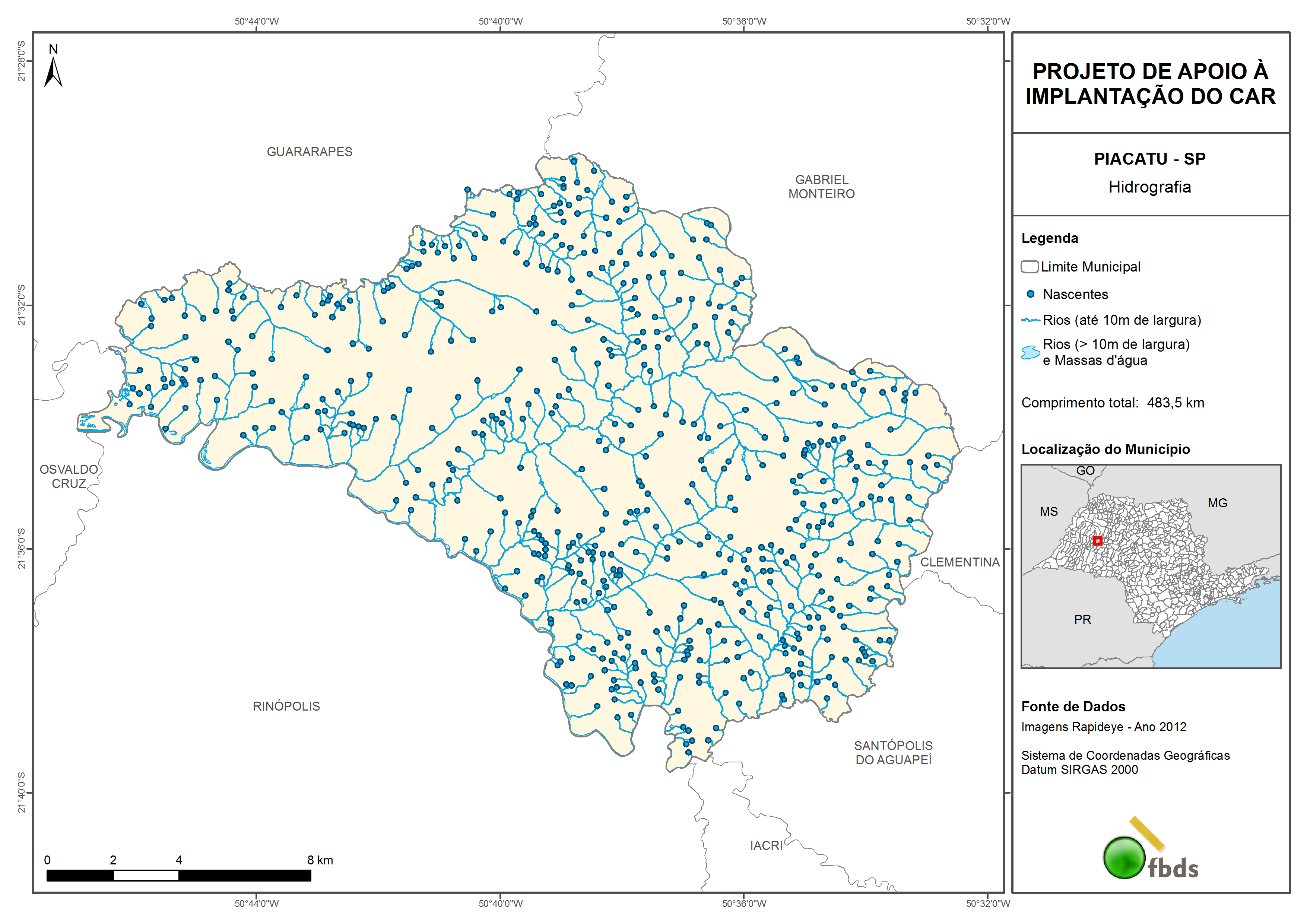Image resolution: width=1307 pixels, height=924 pixels.
Task: Click top longitude label 50°44'0"W
Action: 257,22
